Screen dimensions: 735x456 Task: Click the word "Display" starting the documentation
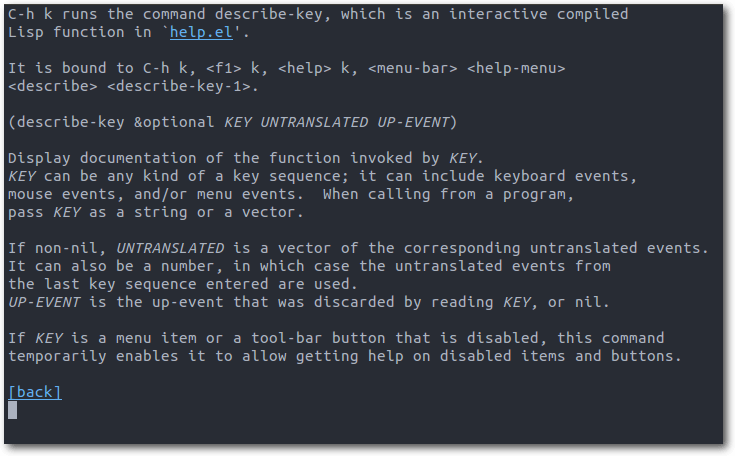tap(39, 158)
